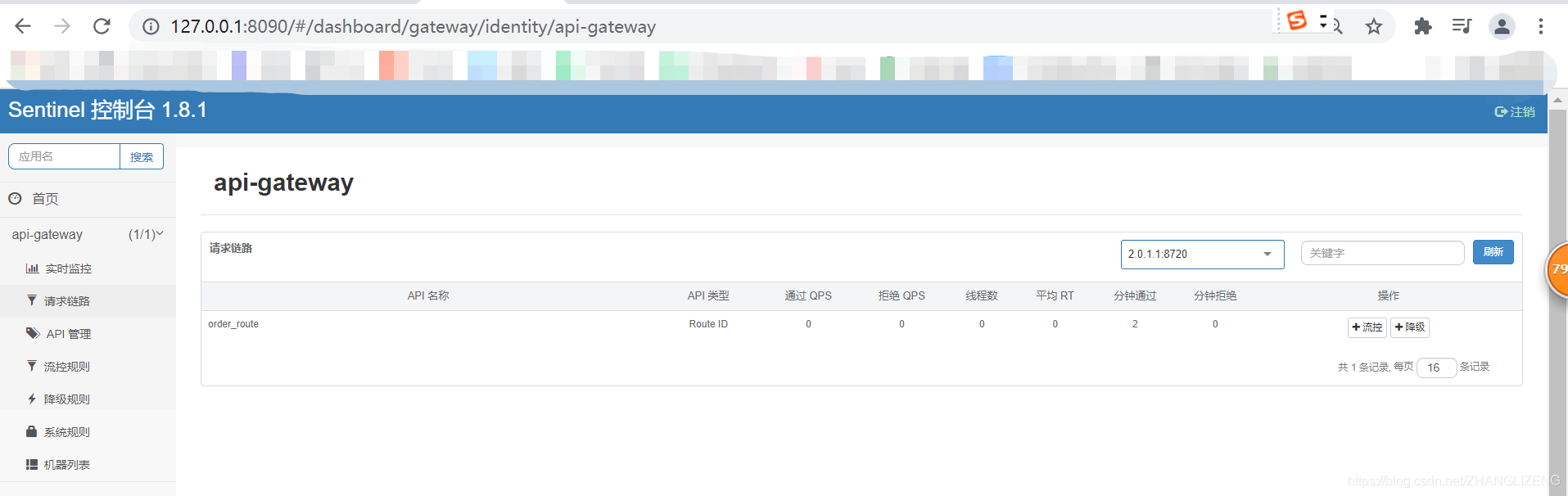This screenshot has height=496, width=1568.
Task: Click the 通过 QPS column header
Action: pos(808,295)
